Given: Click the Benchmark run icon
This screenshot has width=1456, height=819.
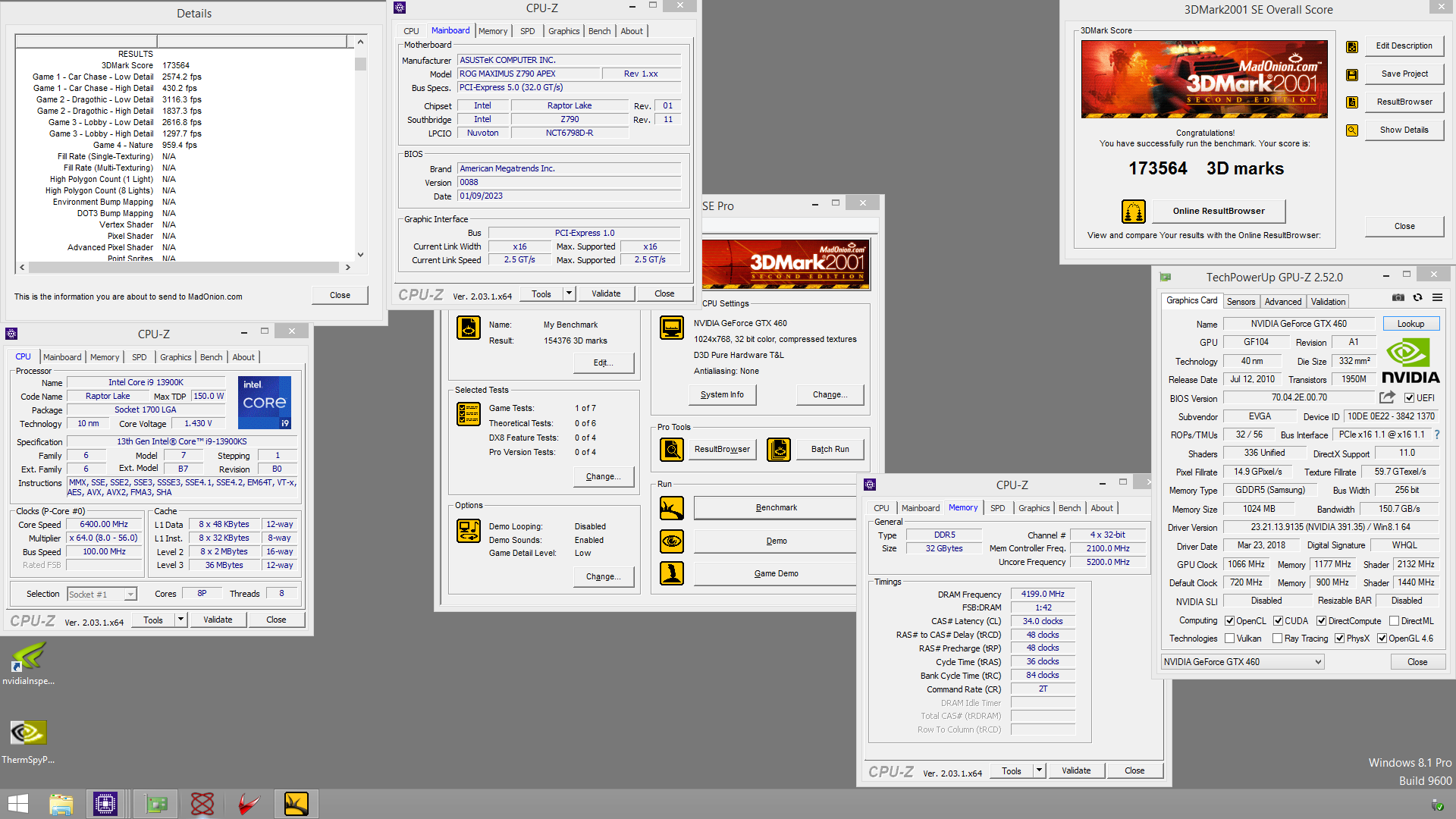Looking at the screenshot, I should click(672, 508).
